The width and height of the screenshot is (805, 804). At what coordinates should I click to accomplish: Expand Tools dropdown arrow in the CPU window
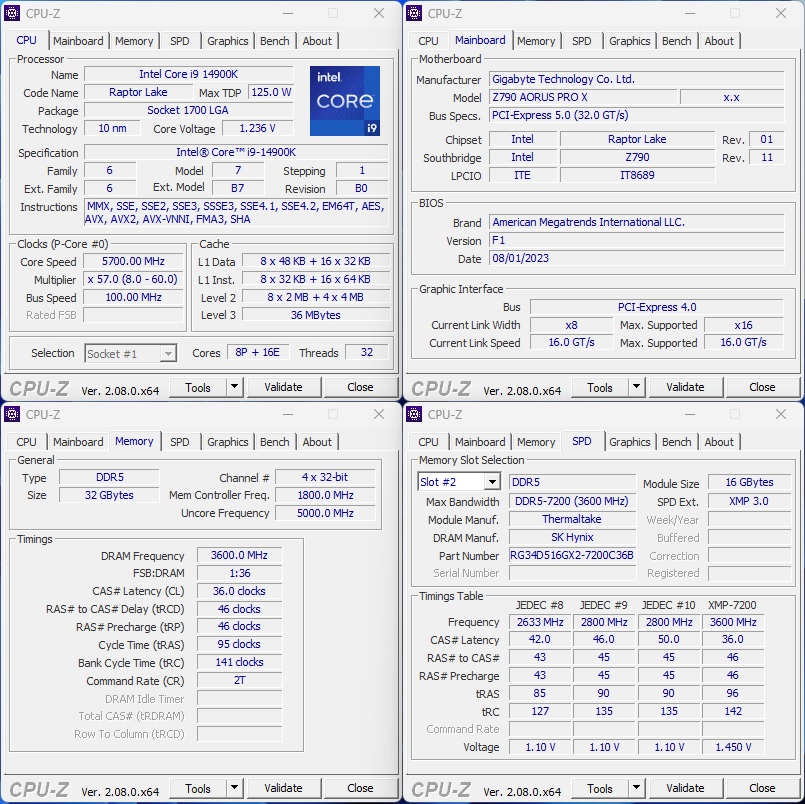234,387
